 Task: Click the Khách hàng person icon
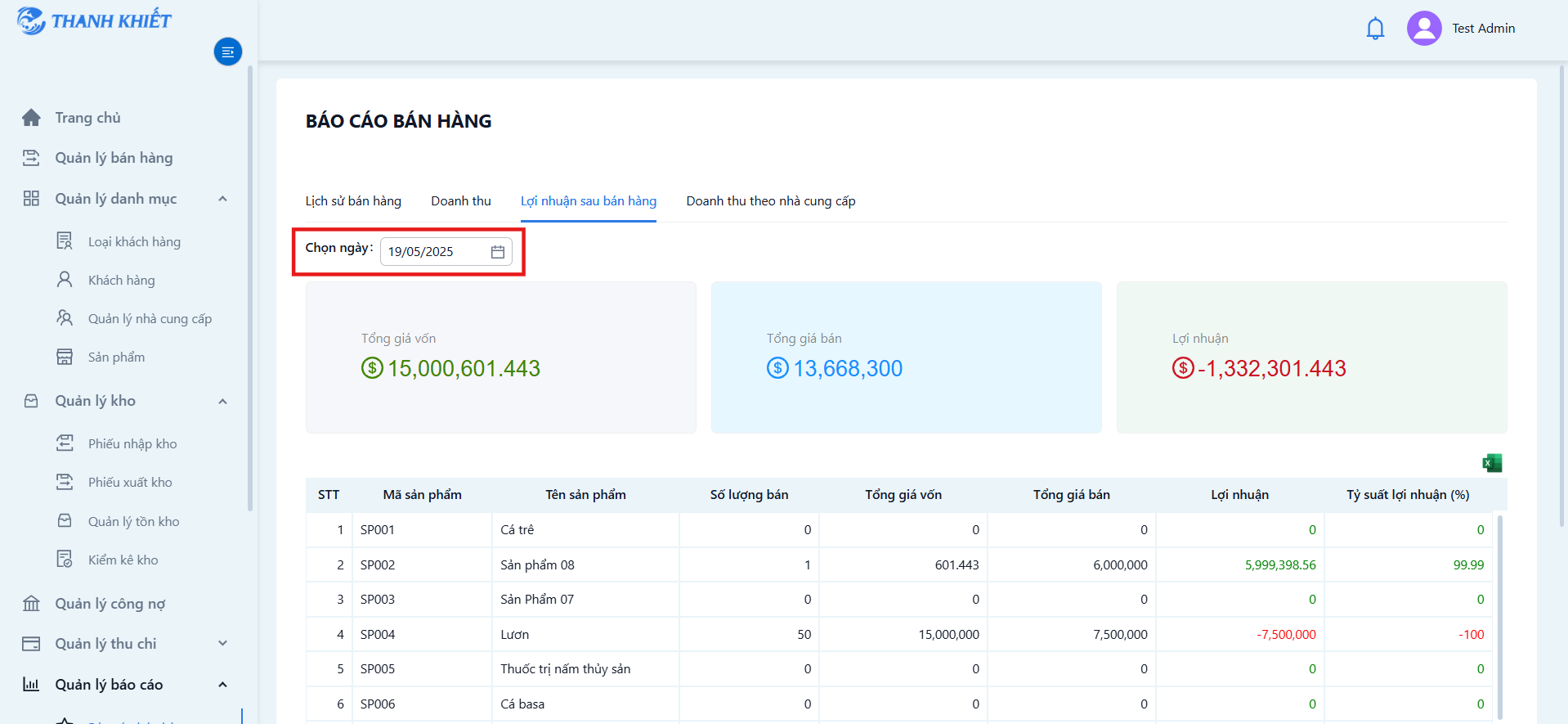pyautogui.click(x=65, y=280)
